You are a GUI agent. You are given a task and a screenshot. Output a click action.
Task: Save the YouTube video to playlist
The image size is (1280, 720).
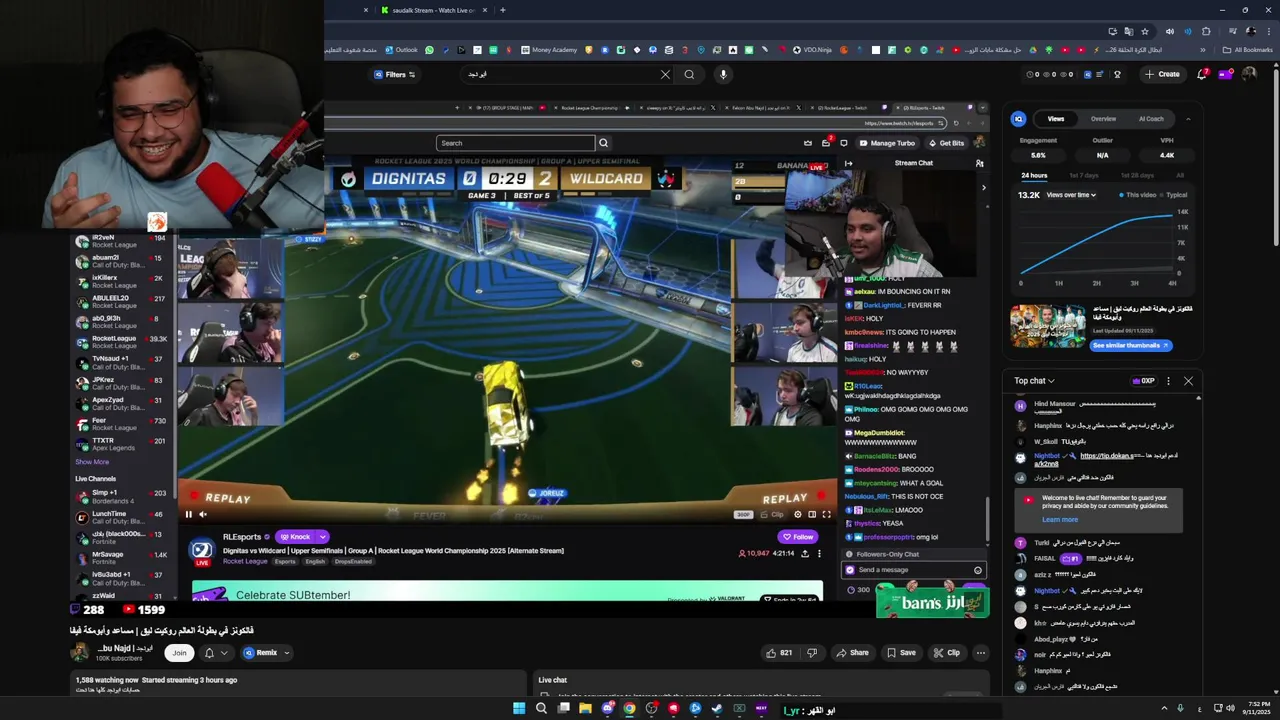900,653
